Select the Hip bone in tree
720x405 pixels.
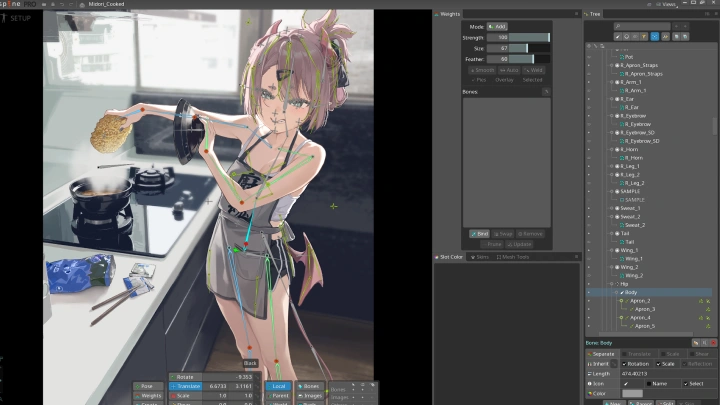pos(624,284)
